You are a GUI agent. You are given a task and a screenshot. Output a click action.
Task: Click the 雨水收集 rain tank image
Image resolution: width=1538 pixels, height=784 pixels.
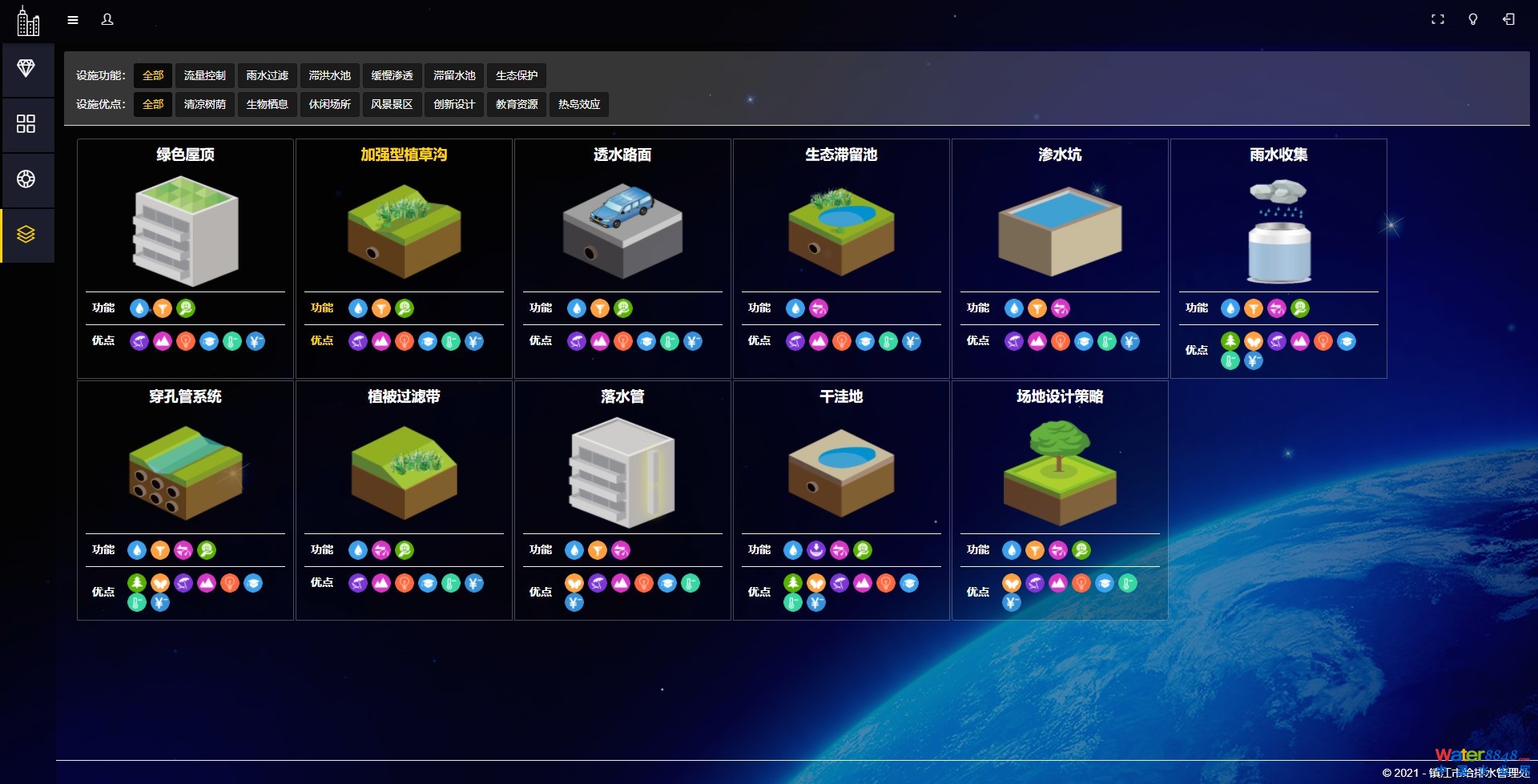click(1278, 232)
